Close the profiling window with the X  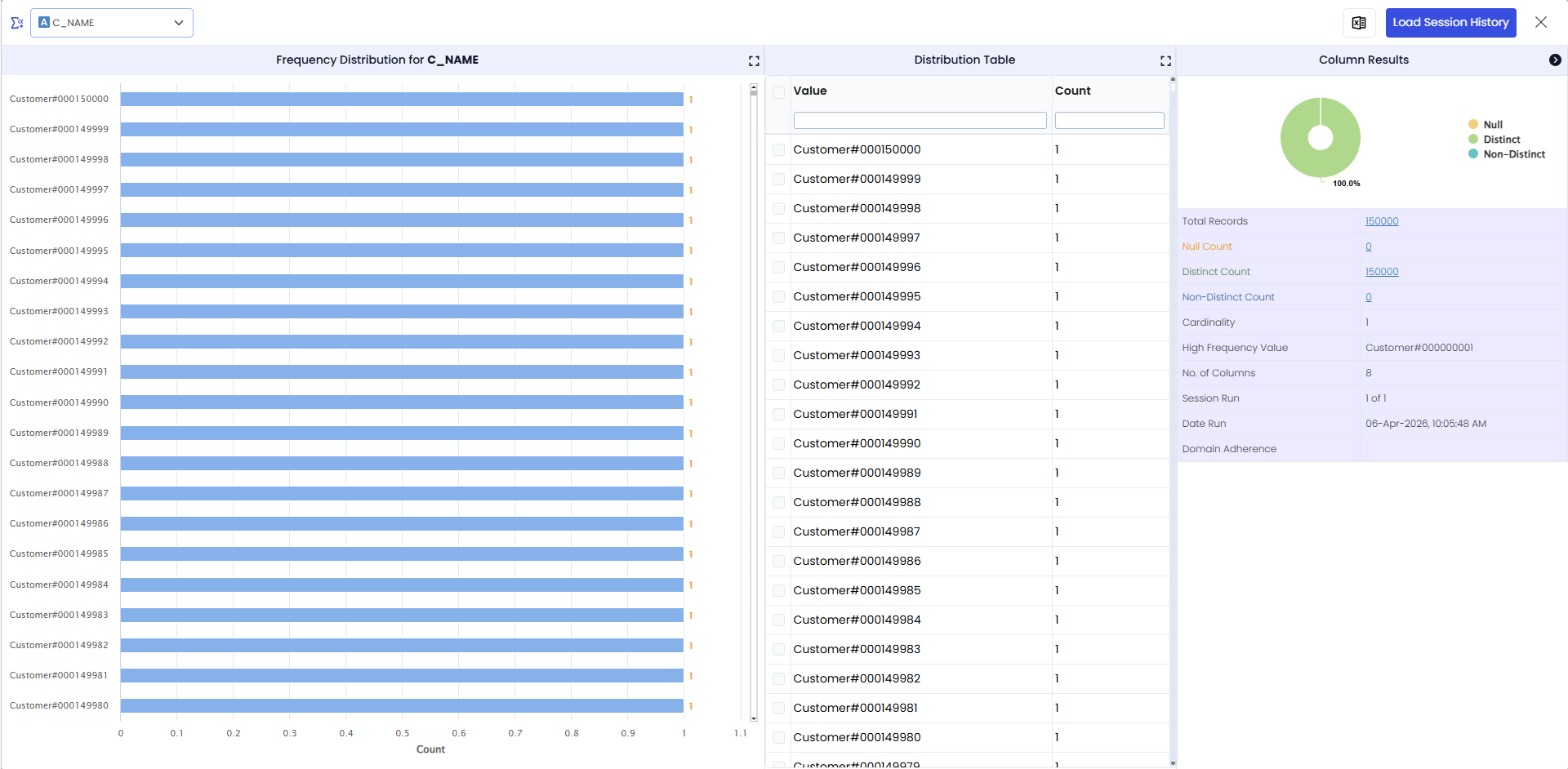pyautogui.click(x=1541, y=23)
